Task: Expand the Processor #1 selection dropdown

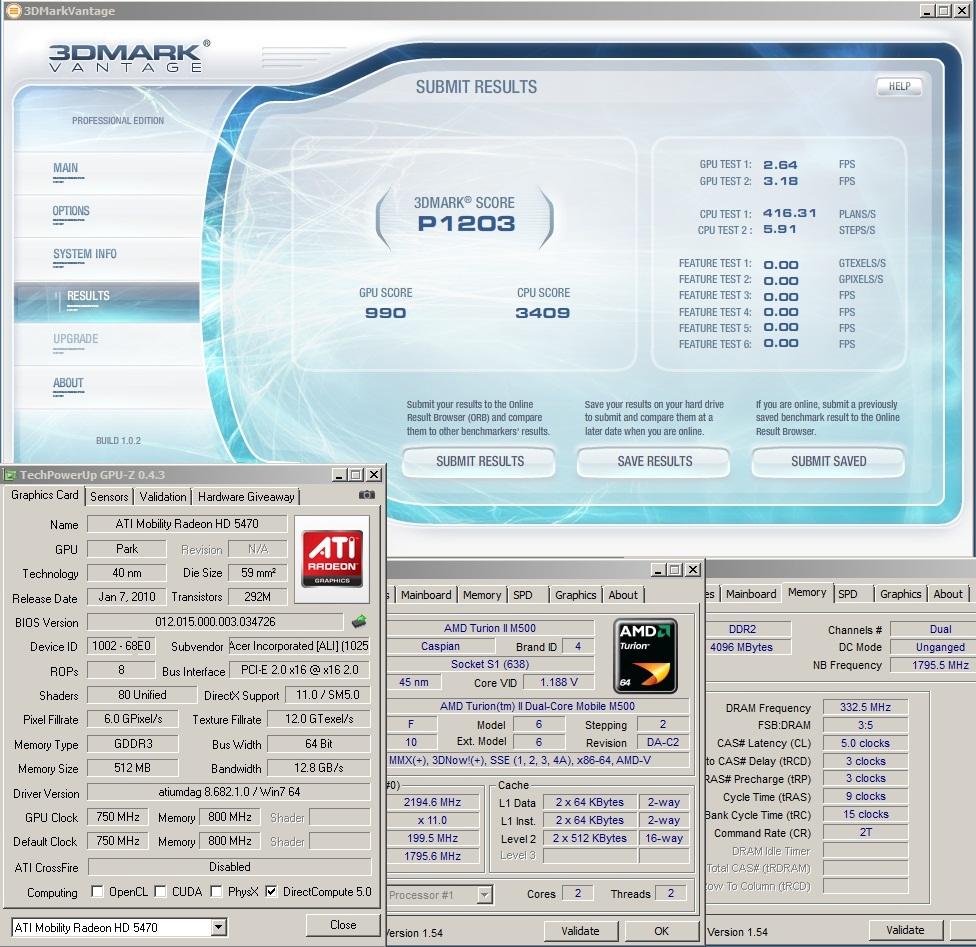Action: pyautogui.click(x=485, y=895)
